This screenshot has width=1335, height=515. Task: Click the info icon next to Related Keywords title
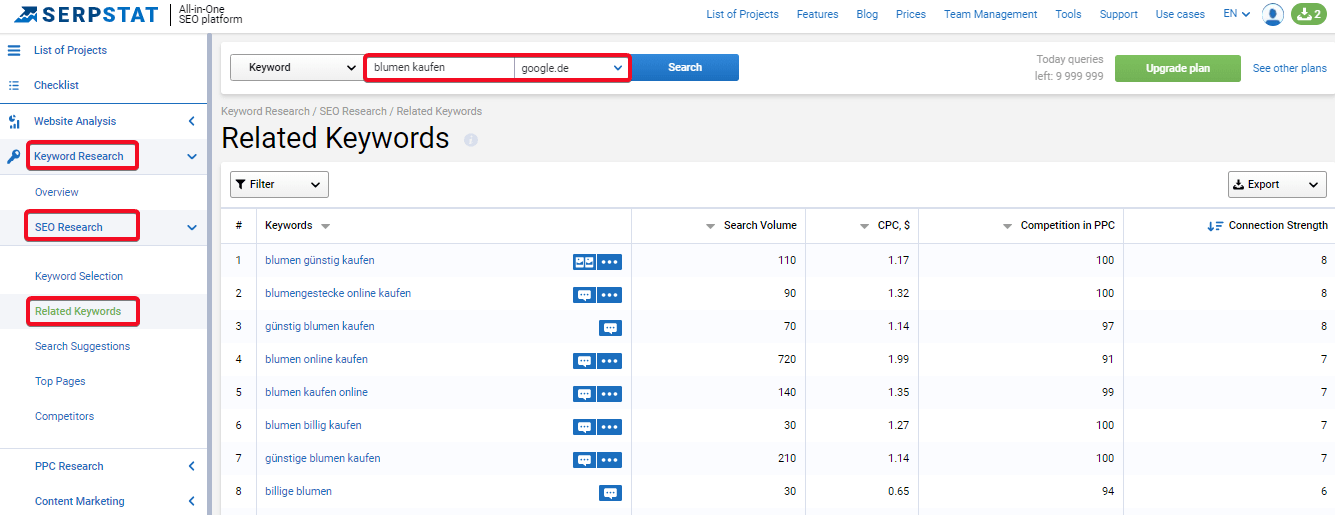click(471, 140)
